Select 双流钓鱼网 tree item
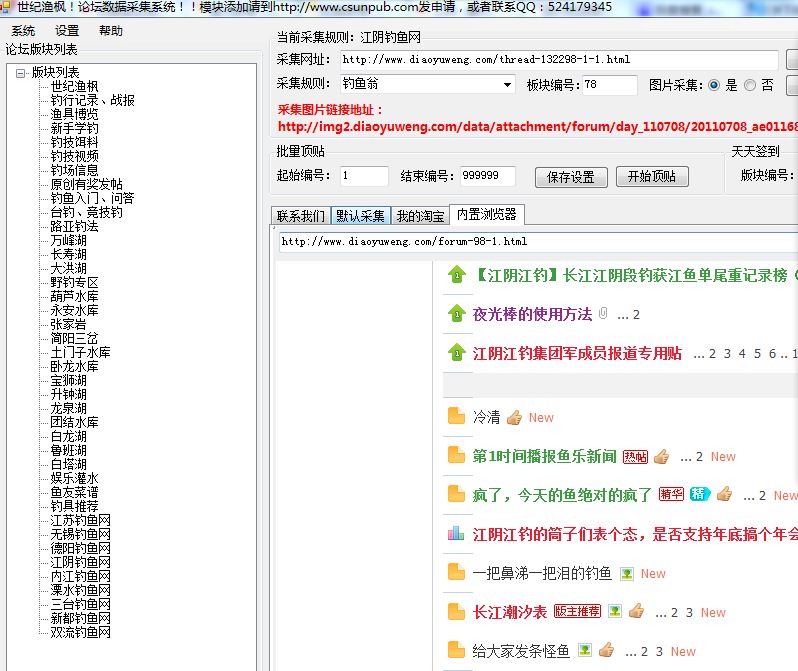 tap(80, 632)
